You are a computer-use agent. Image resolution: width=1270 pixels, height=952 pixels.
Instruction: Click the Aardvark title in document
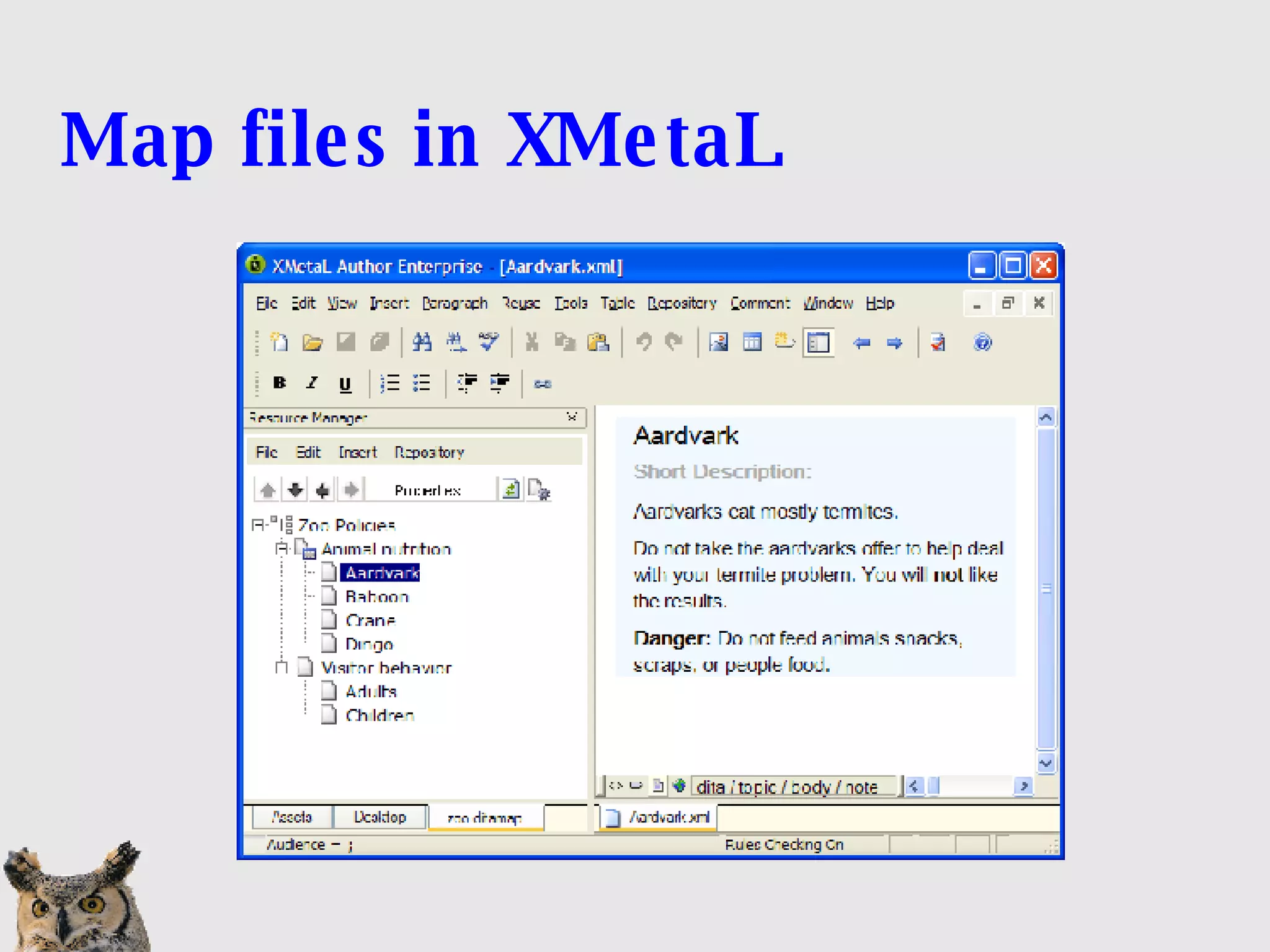686,436
